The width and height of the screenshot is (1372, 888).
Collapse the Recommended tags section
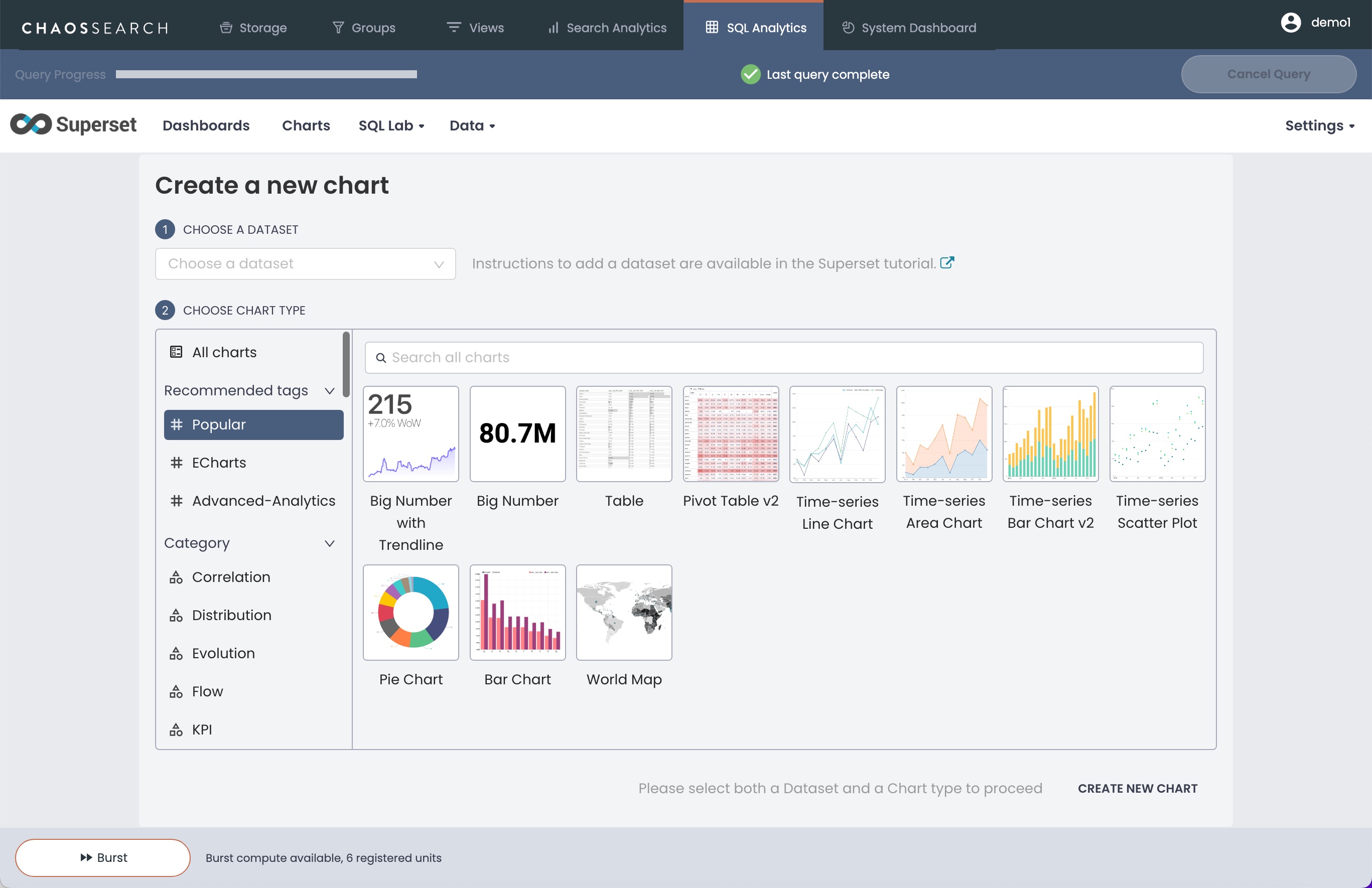click(x=330, y=391)
